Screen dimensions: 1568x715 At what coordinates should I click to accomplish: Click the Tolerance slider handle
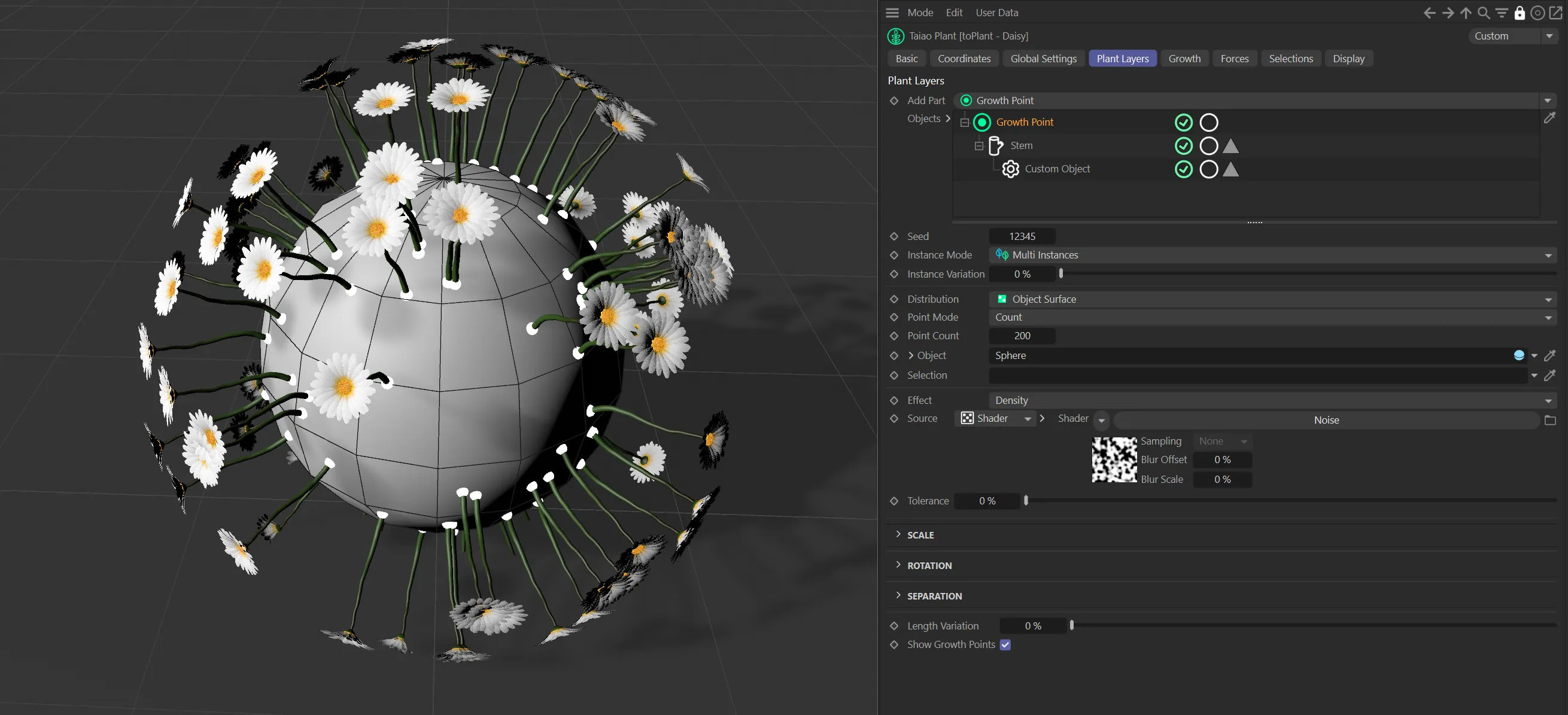coord(1026,501)
